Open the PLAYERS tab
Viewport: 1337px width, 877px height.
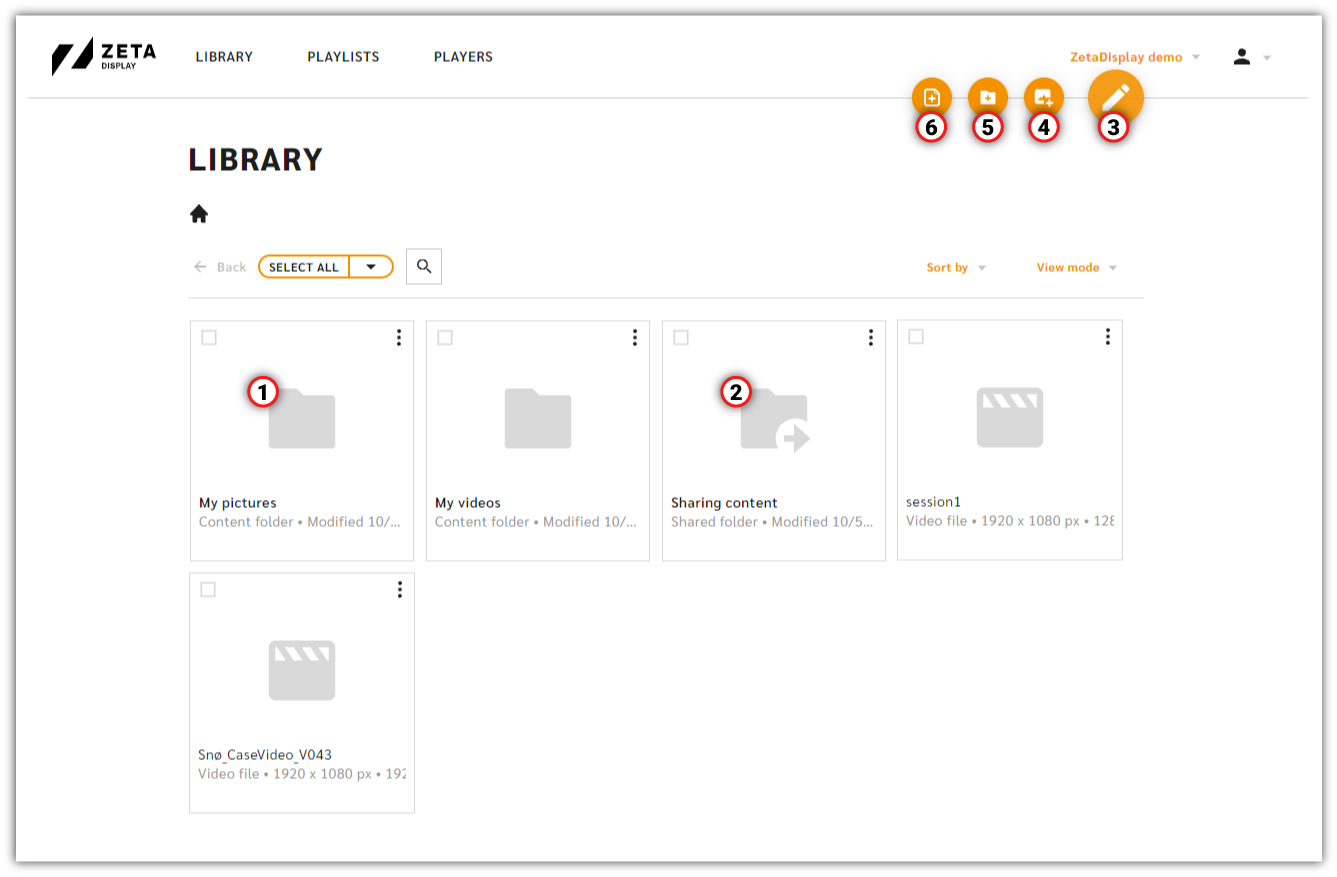click(x=463, y=57)
